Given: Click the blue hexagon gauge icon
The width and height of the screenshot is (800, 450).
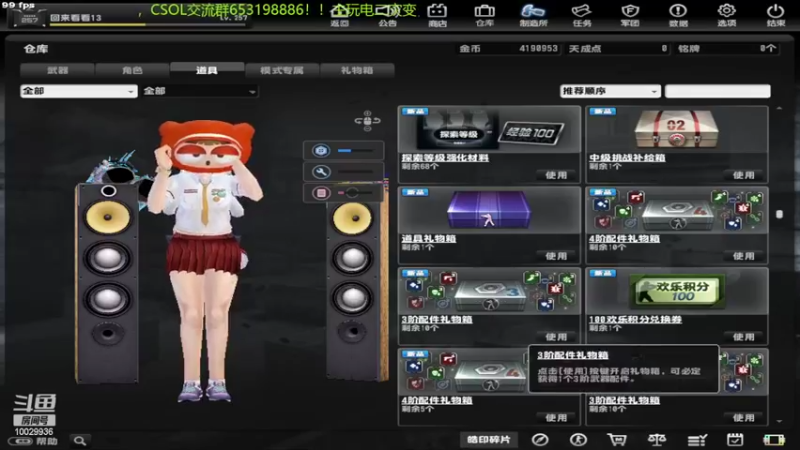Looking at the screenshot, I should point(321,151).
